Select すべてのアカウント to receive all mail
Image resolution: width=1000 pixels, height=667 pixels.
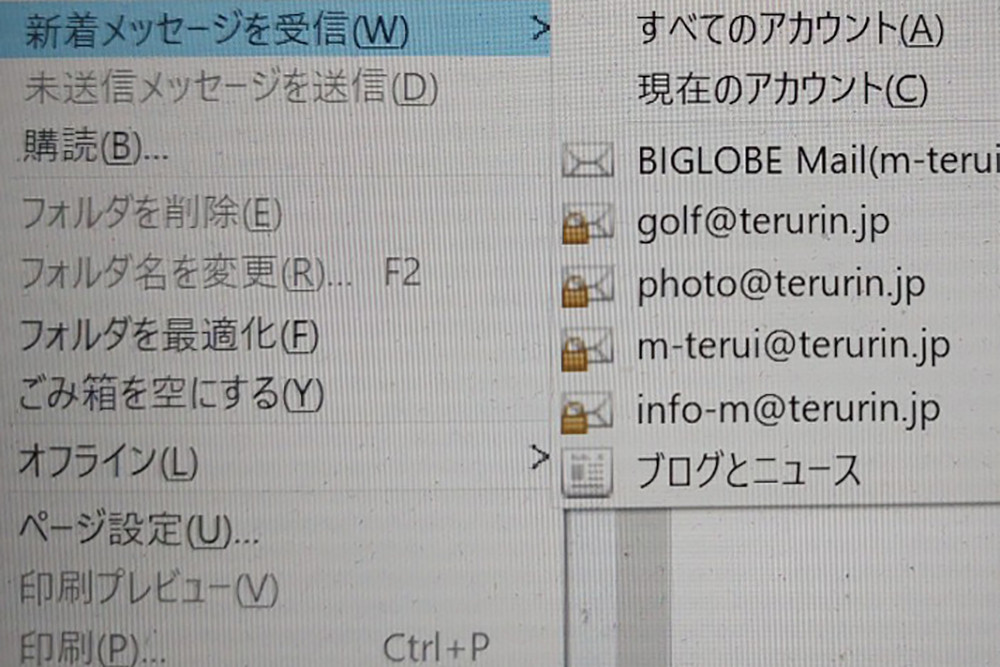pyautogui.click(x=790, y=31)
